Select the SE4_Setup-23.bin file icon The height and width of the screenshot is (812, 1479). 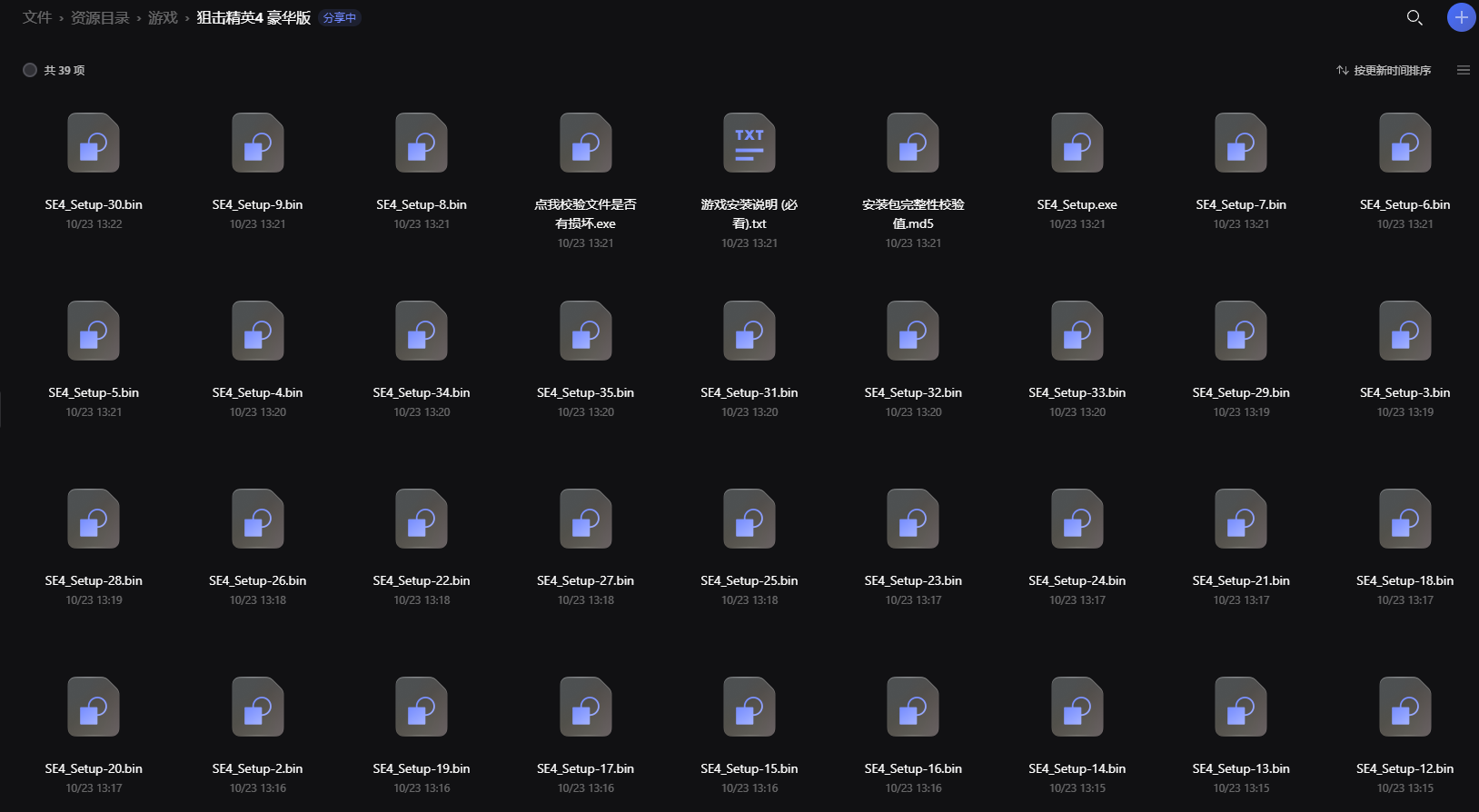click(913, 519)
